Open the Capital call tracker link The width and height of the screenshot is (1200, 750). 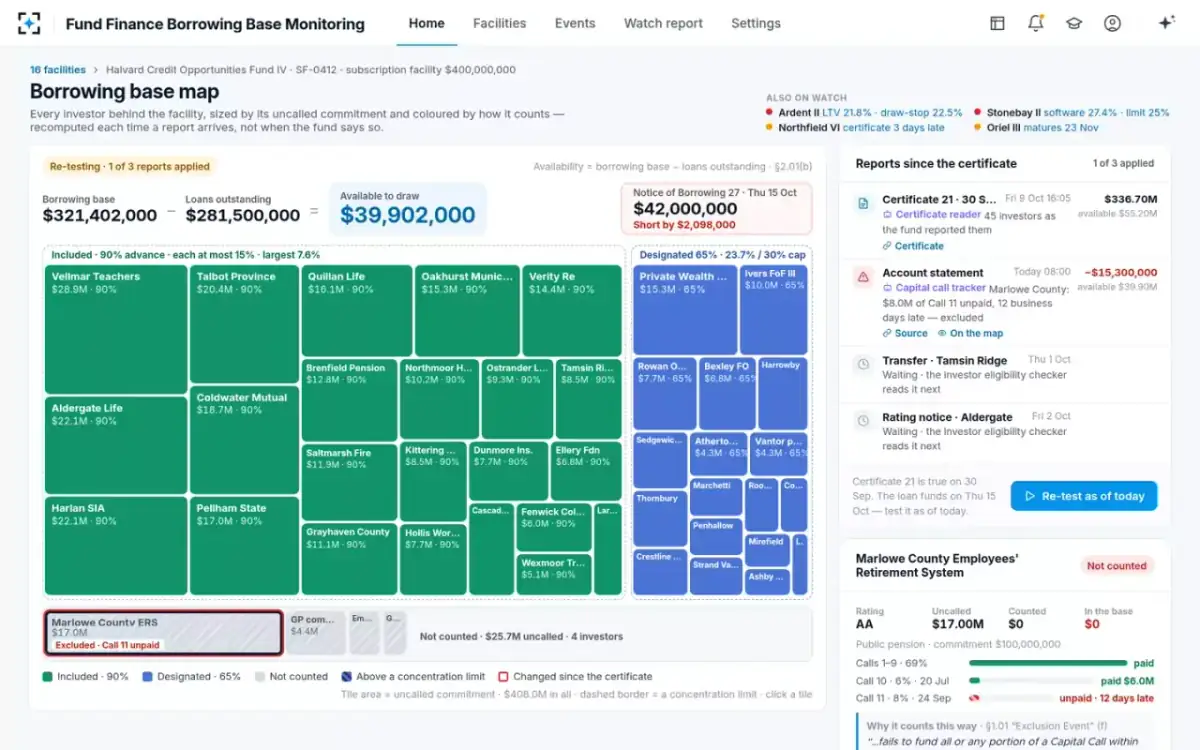pos(934,288)
